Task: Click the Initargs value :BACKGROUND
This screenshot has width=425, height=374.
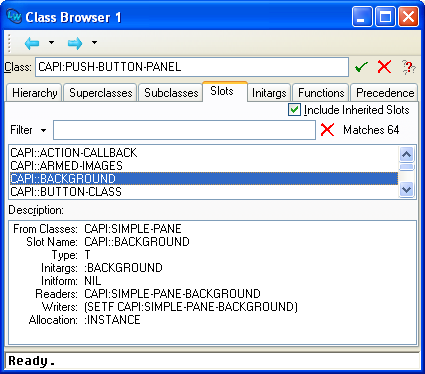Action: tap(123, 268)
